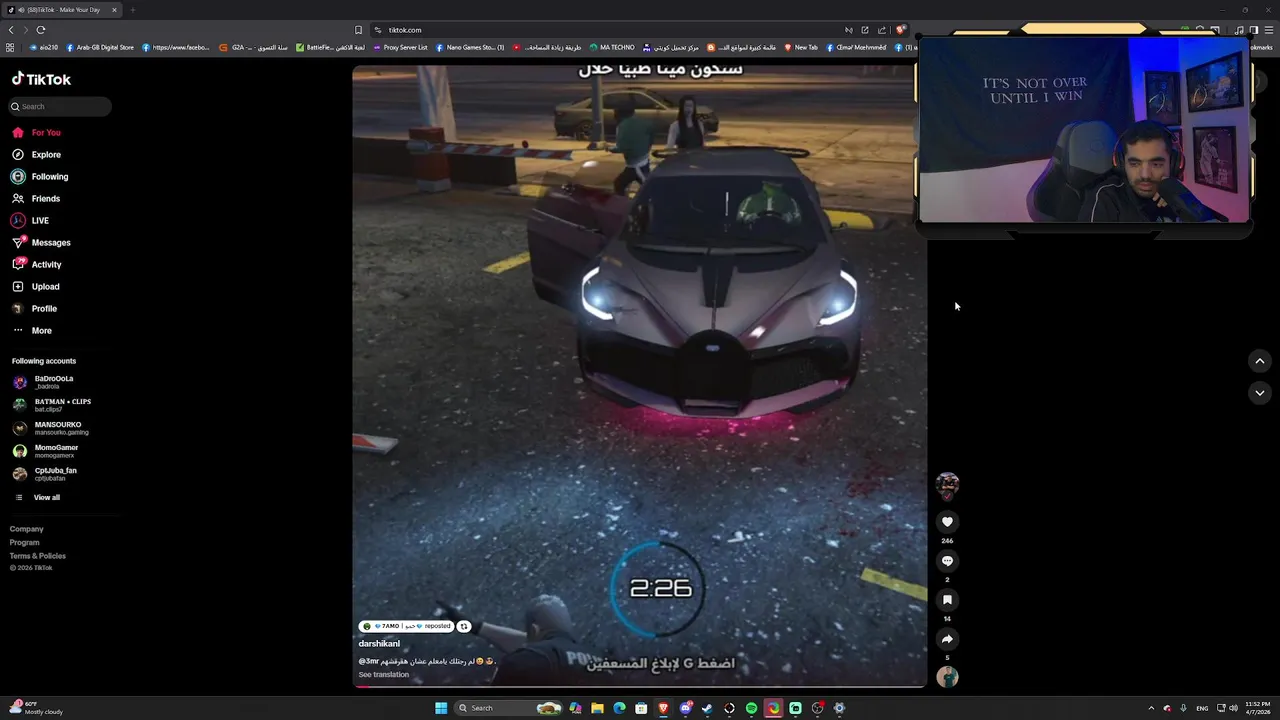
Task: Open the Brave Shields icon
Action: 901,30
